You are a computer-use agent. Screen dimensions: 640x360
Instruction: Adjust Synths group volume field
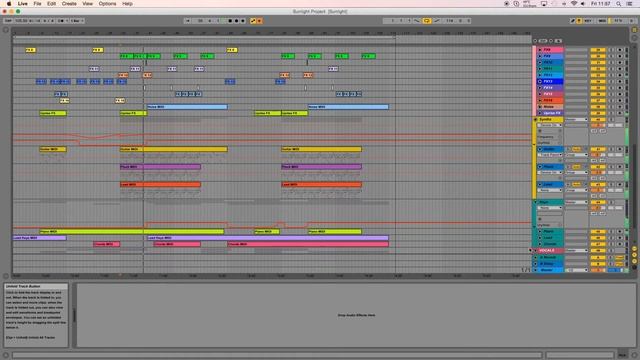(598, 125)
